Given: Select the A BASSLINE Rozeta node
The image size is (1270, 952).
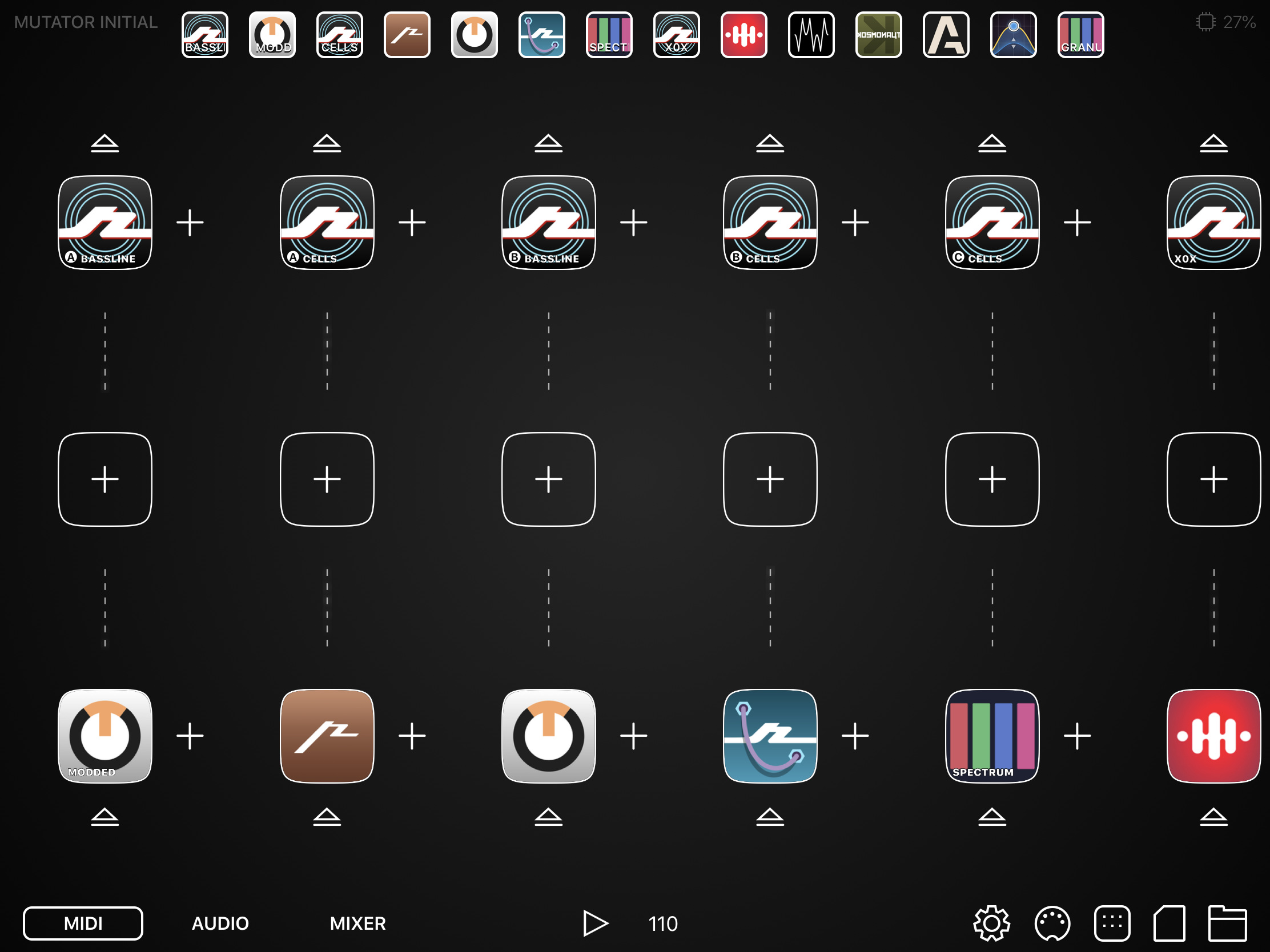Looking at the screenshot, I should (105, 223).
